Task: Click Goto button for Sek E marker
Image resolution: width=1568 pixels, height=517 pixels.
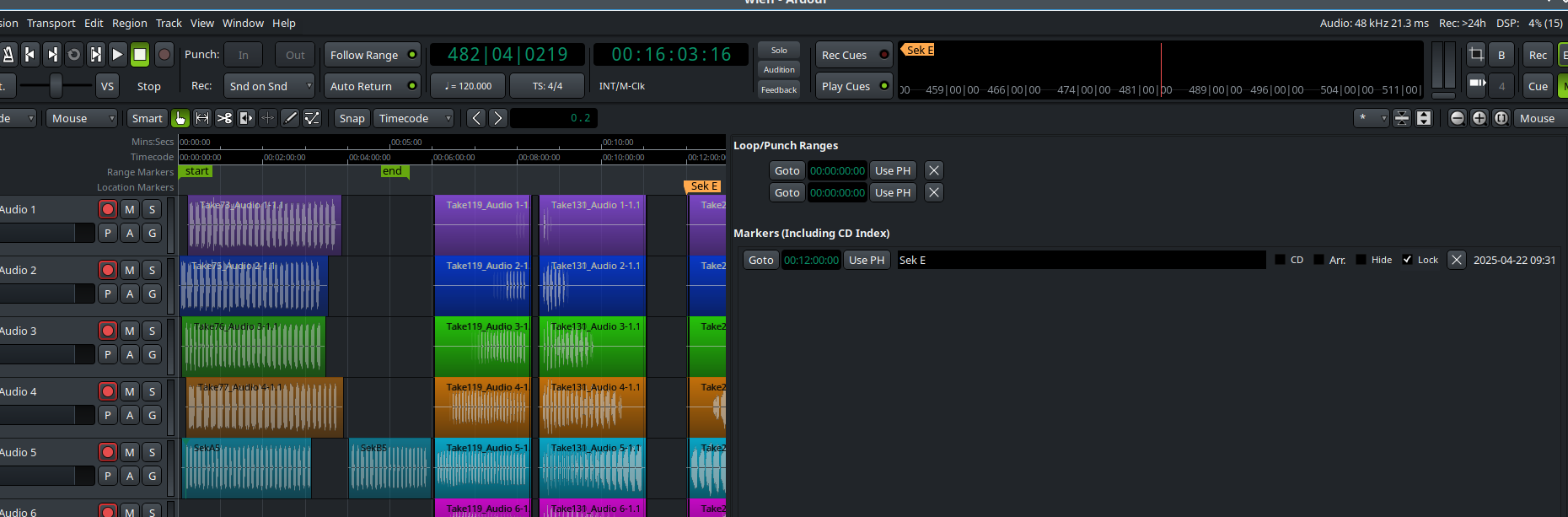Action: (760, 260)
